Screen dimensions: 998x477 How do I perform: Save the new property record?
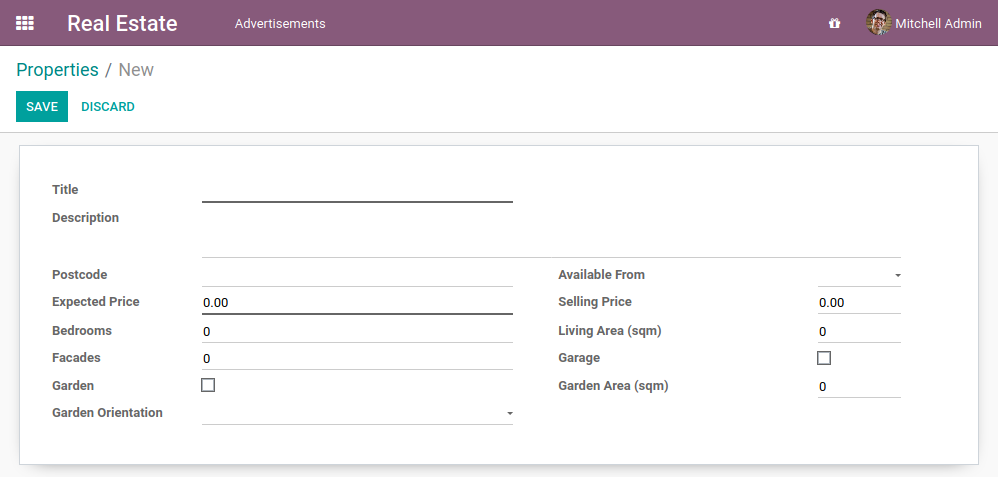42,107
